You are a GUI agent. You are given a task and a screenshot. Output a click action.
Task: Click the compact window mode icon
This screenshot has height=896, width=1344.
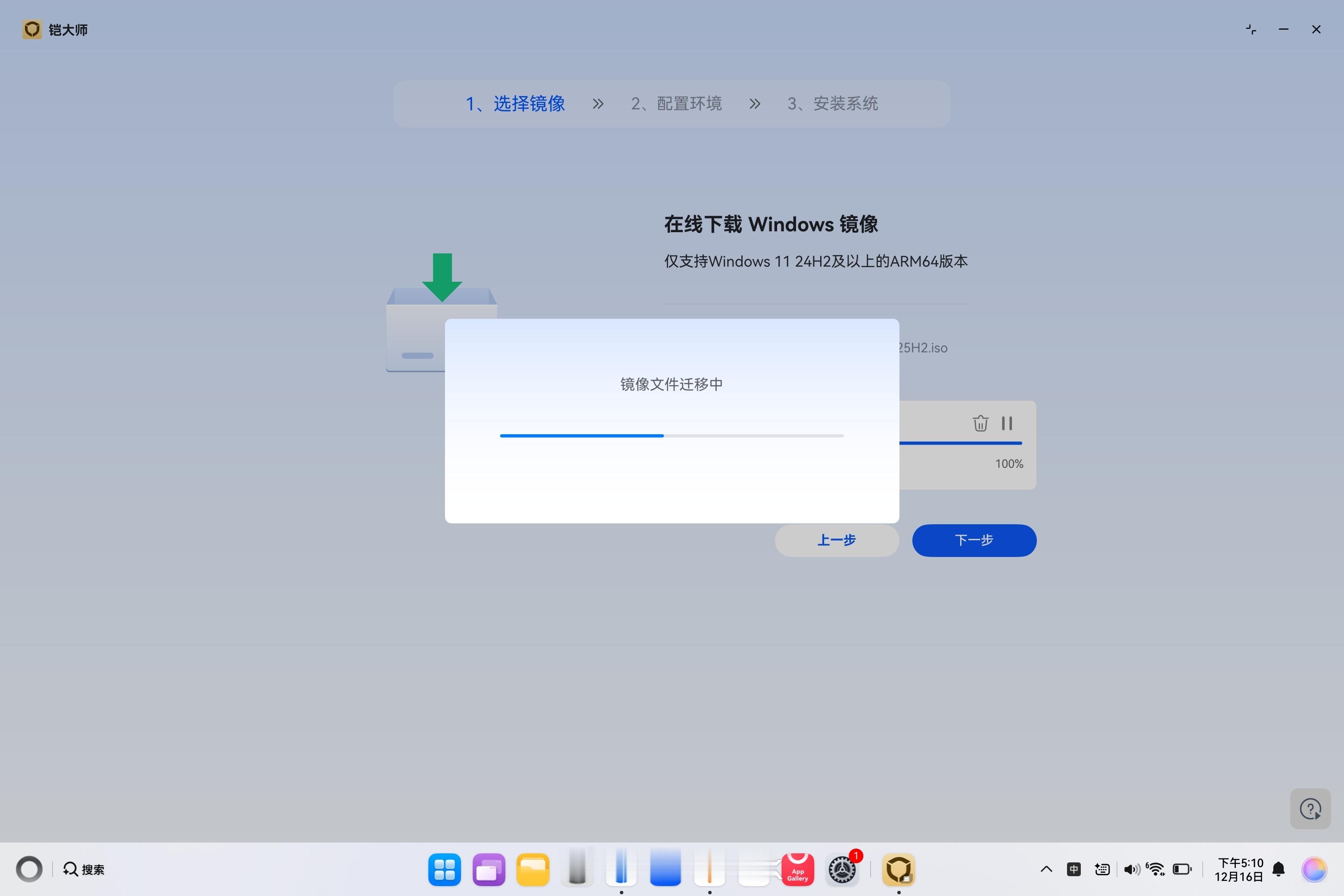pyautogui.click(x=1251, y=30)
